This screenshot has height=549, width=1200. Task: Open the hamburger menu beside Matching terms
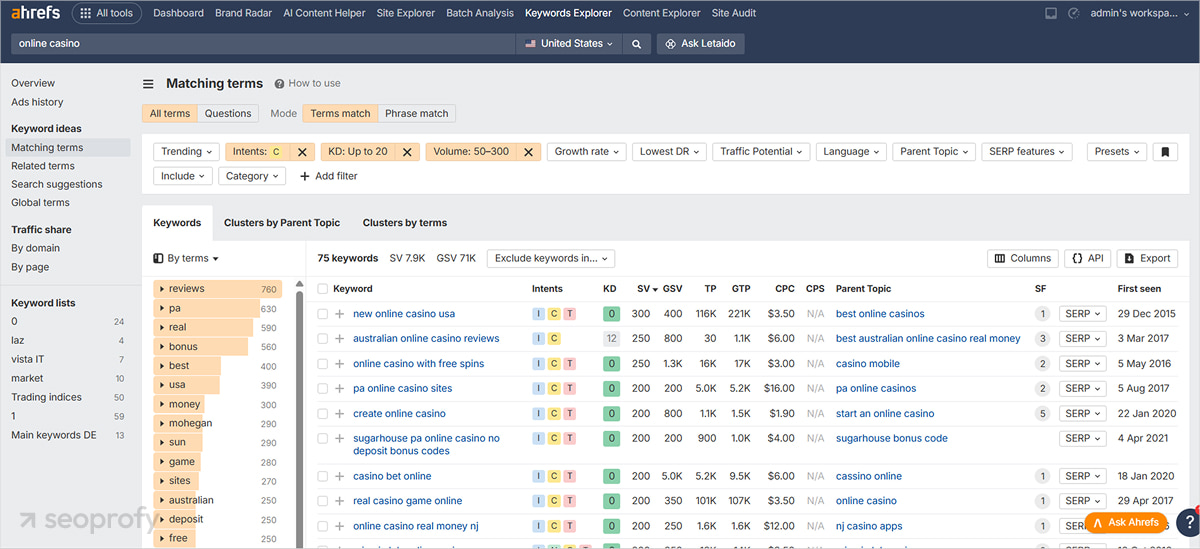148,84
